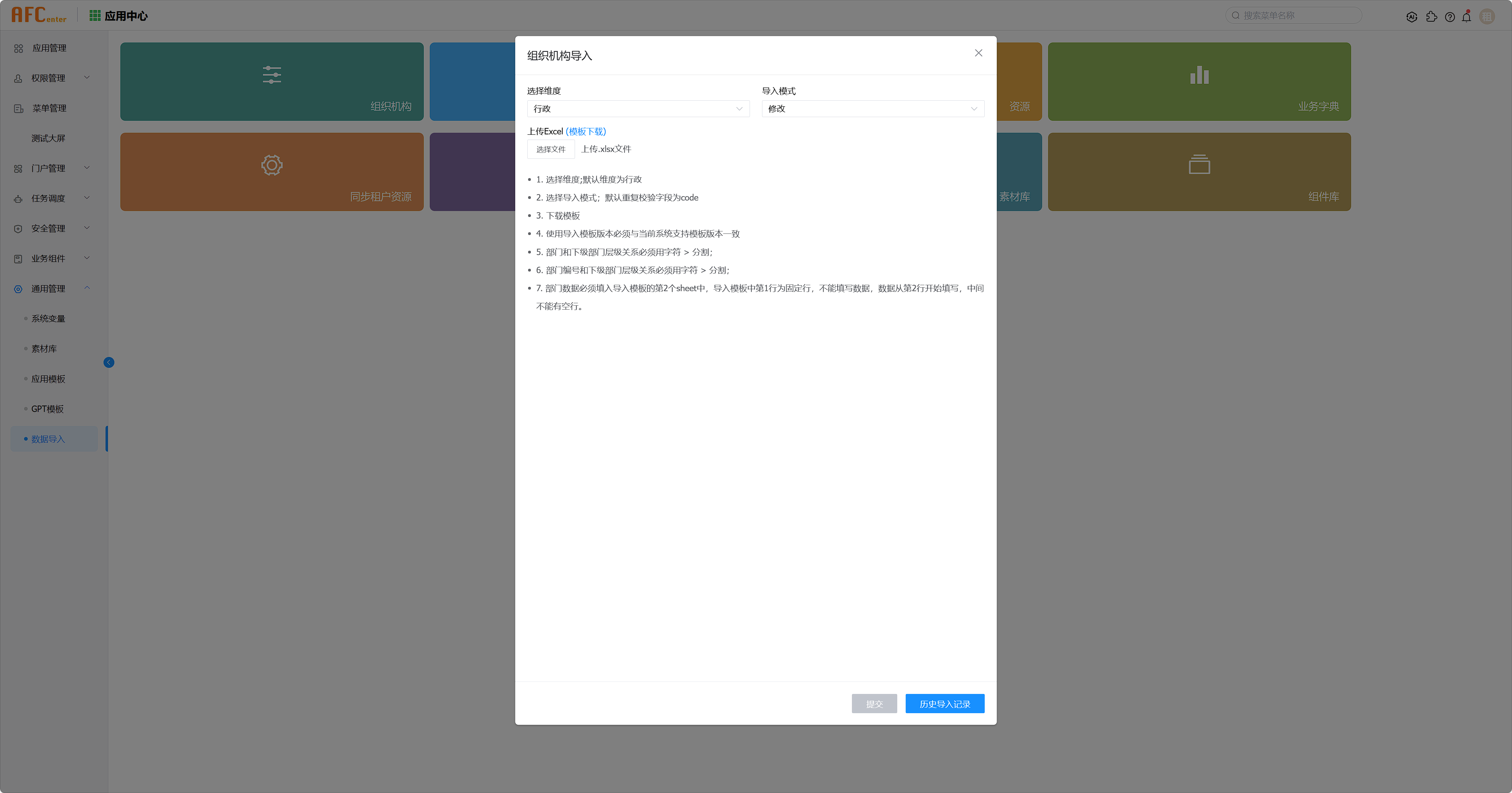Viewport: 1512px width, 793px height.
Task: Click the 应用中心 green grid icon
Action: [95, 15]
